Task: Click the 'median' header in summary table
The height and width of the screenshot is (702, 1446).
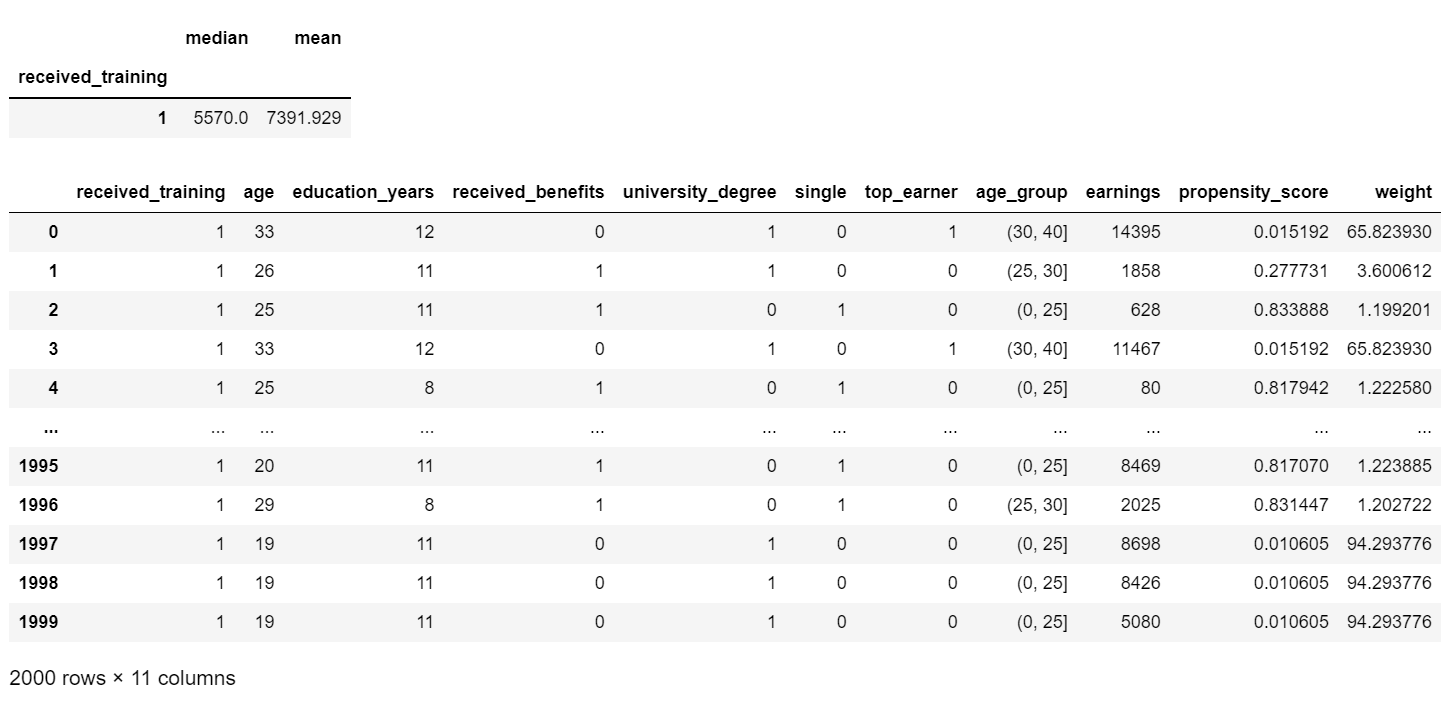Action: [217, 38]
